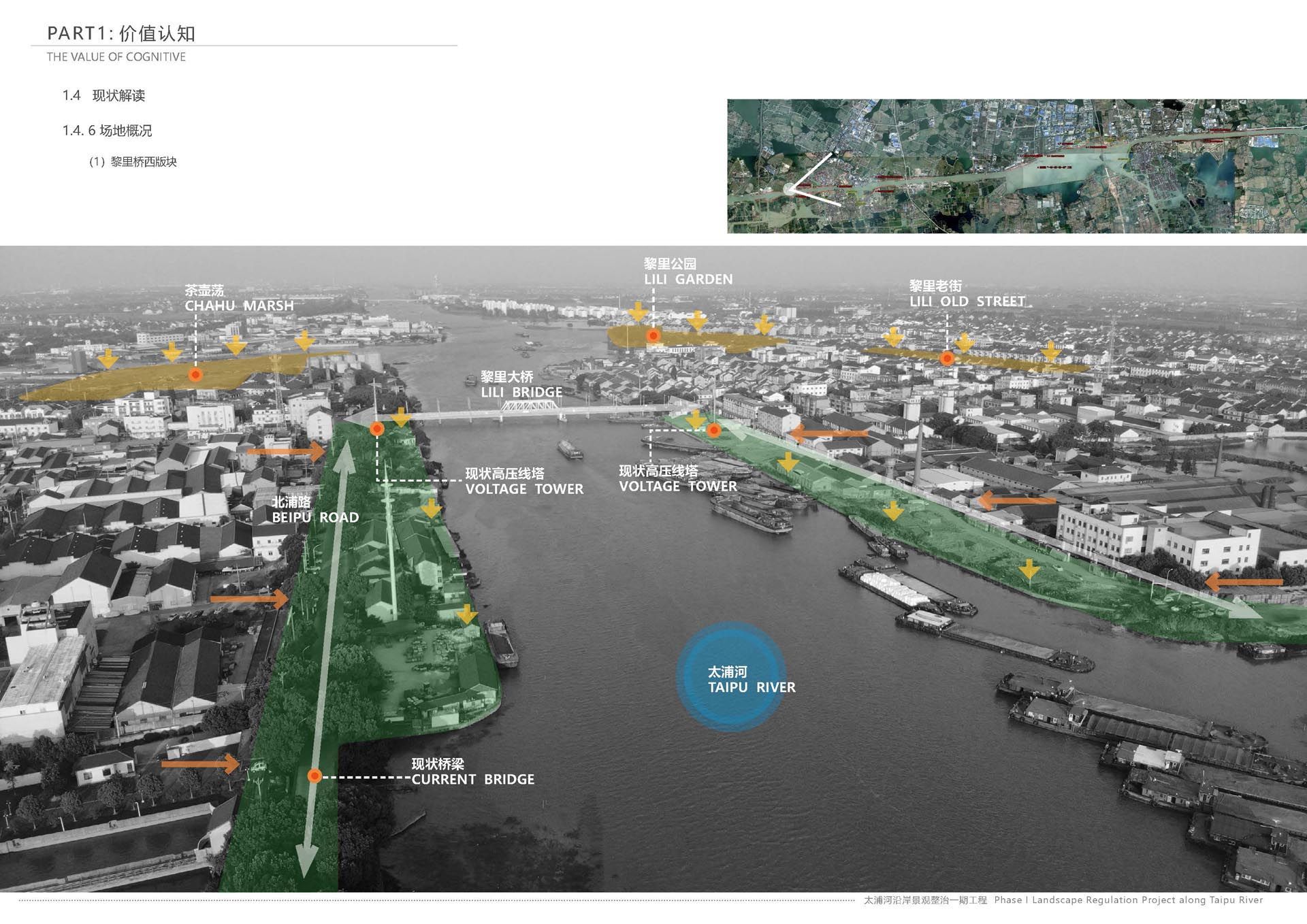Click the orange dot right of Lili Bridge
This screenshot has width=1307, height=924.
[713, 430]
